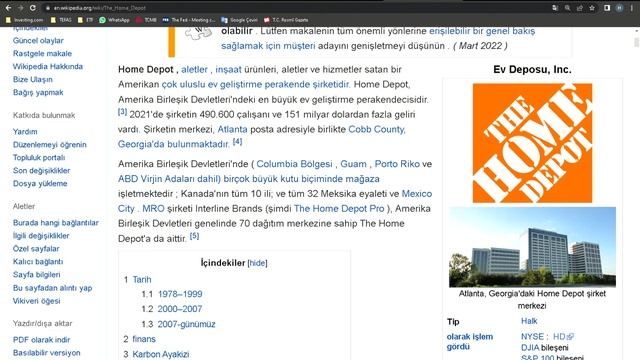Open İlgili değişiklikler link
Viewport: 640px width, 360px height.
click(x=41, y=236)
